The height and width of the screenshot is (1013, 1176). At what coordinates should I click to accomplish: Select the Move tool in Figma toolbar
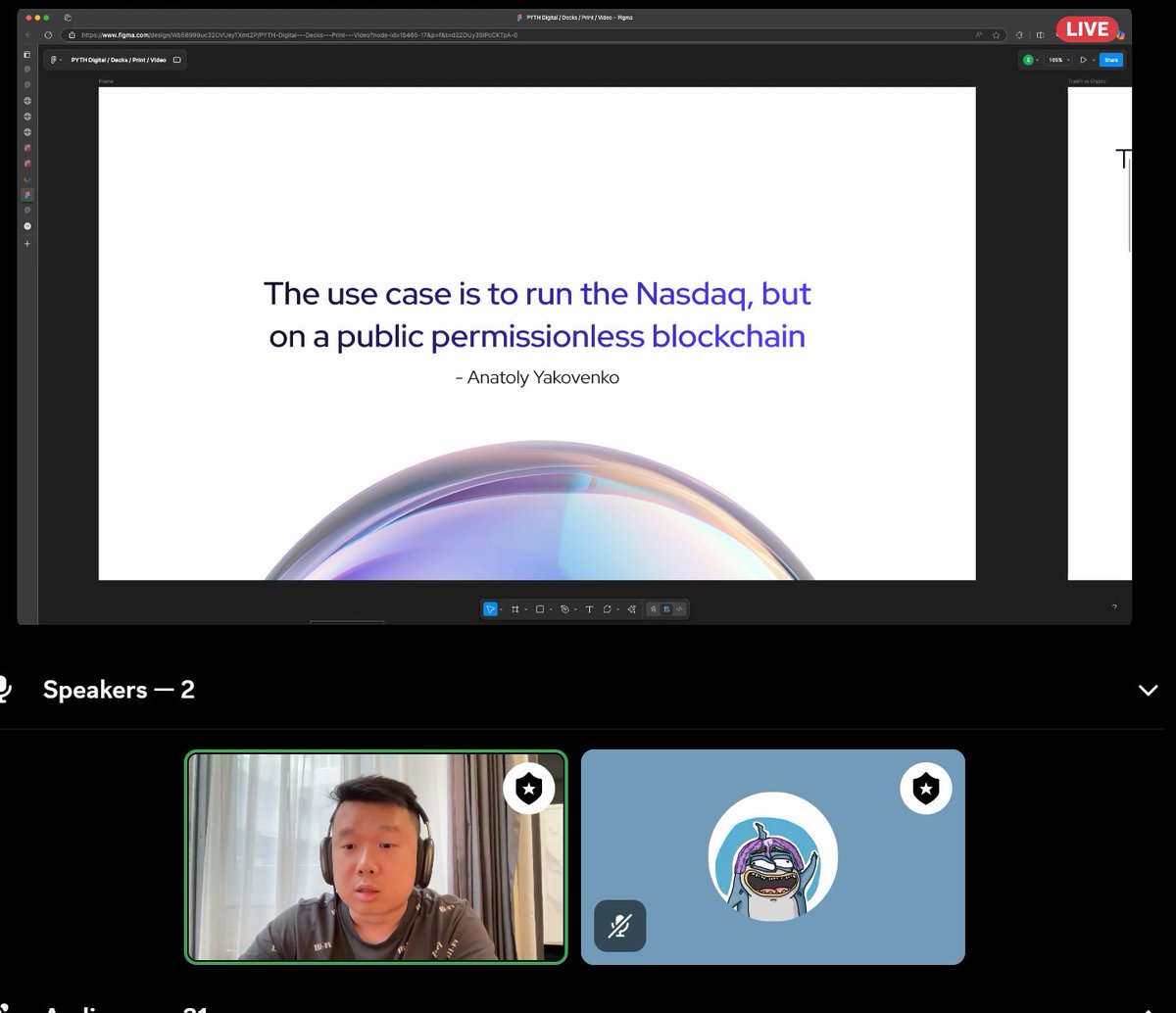(490, 609)
